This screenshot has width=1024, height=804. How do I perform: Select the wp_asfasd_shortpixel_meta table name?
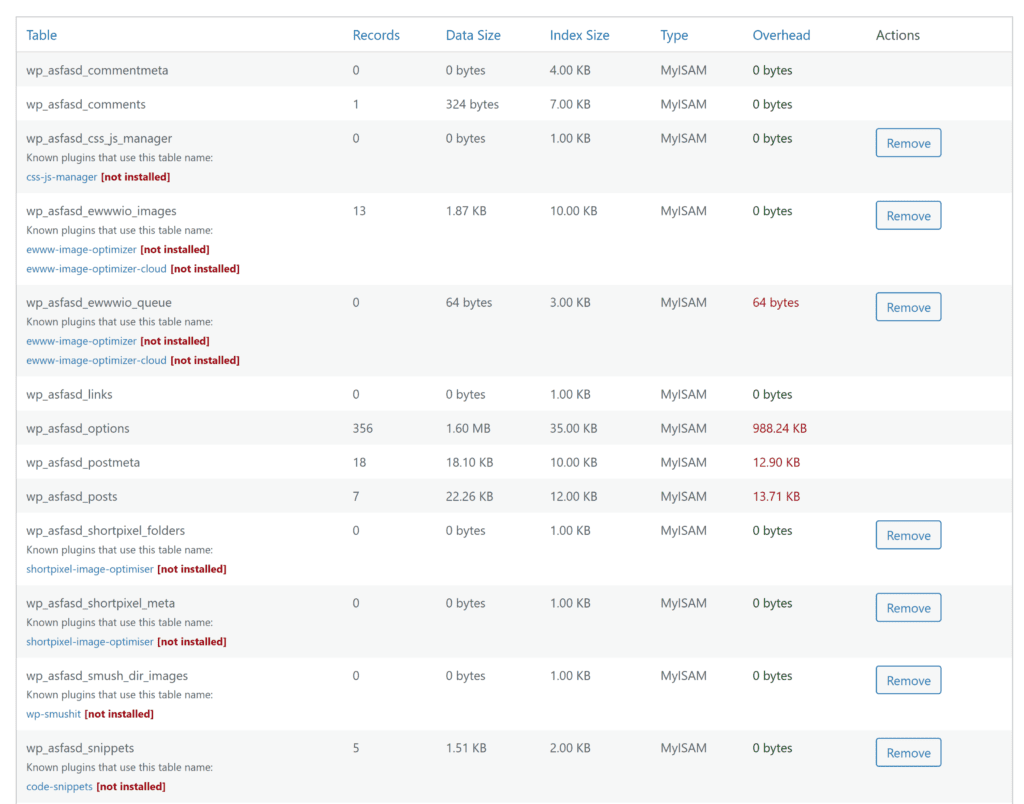point(101,603)
